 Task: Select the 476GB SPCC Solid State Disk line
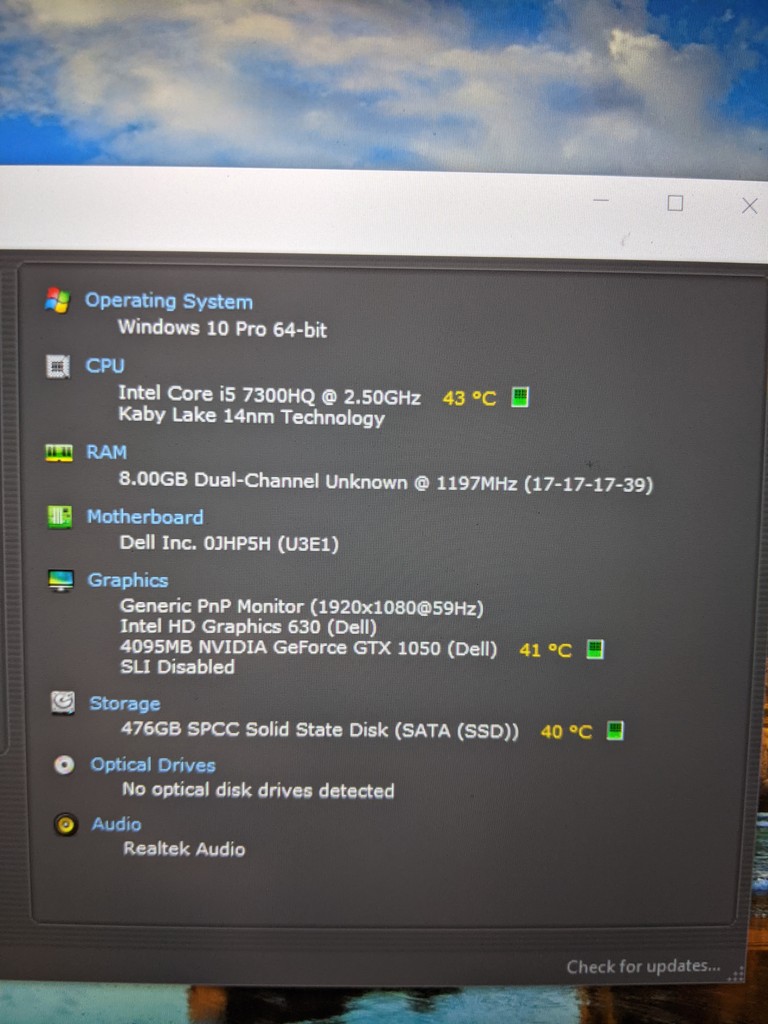coord(320,730)
